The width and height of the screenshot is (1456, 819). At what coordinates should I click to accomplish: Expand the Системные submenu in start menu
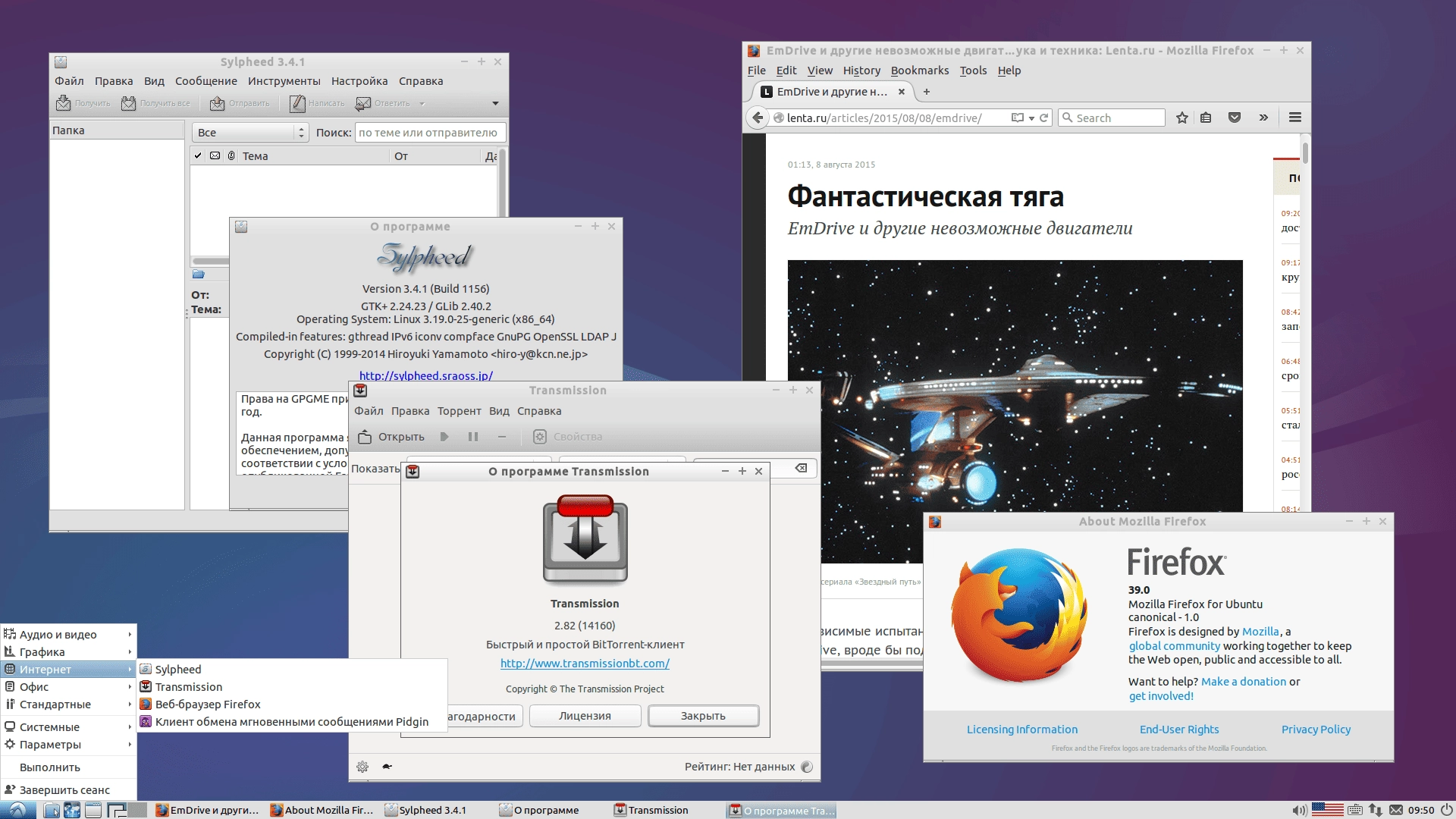pyautogui.click(x=68, y=727)
